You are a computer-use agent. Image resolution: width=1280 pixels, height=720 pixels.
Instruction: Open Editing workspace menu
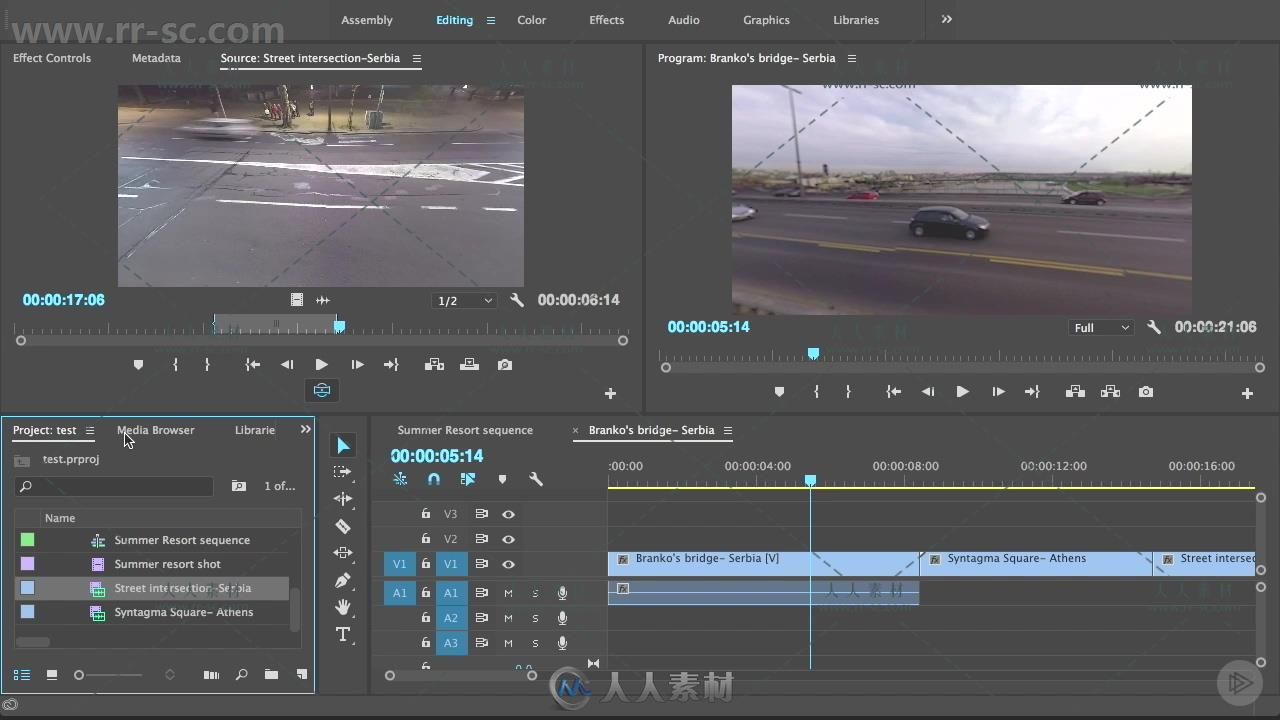(491, 20)
